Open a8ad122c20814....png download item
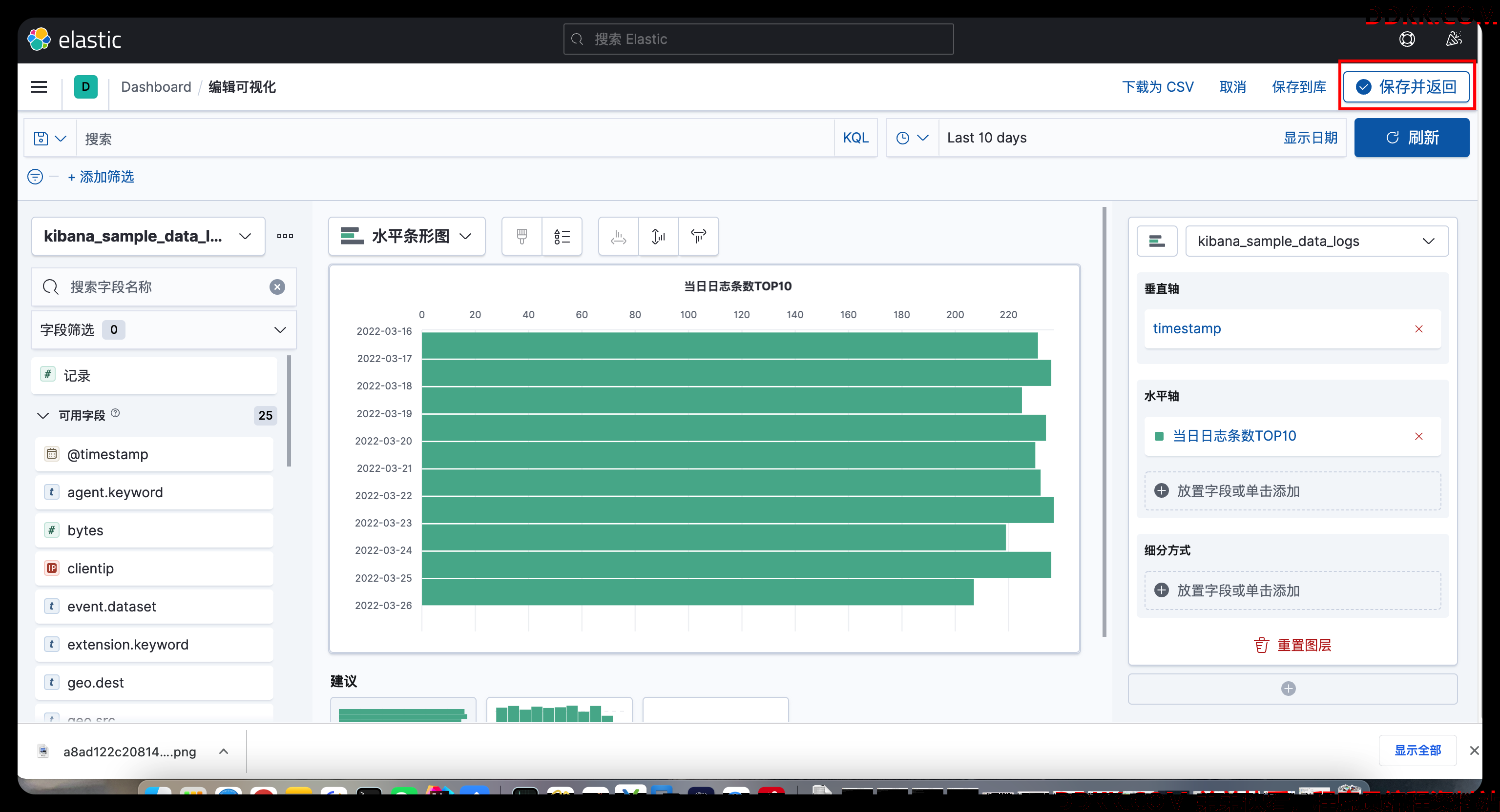This screenshot has height=812, width=1500. (x=129, y=751)
